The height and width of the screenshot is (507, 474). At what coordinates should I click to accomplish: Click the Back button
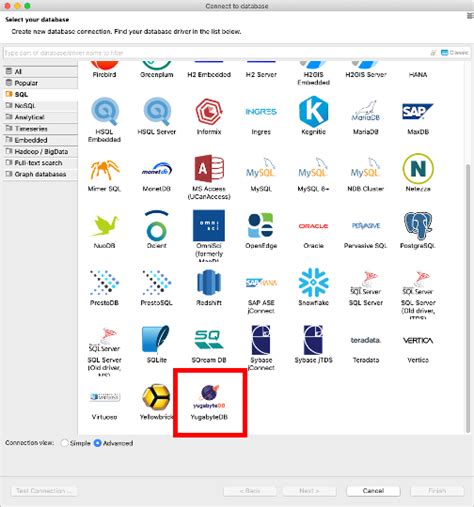250,491
